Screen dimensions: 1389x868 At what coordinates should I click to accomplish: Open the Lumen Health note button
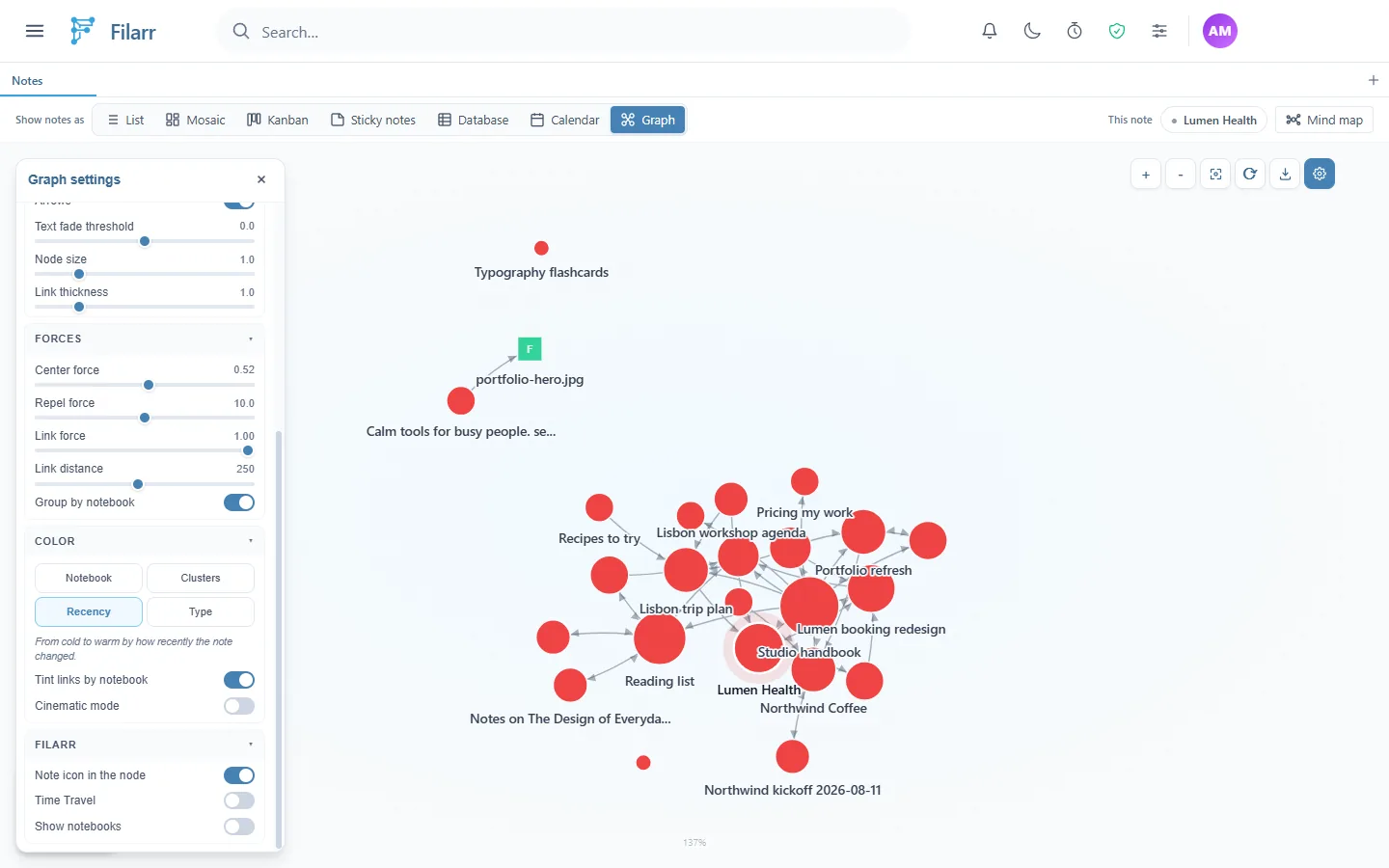click(1213, 120)
